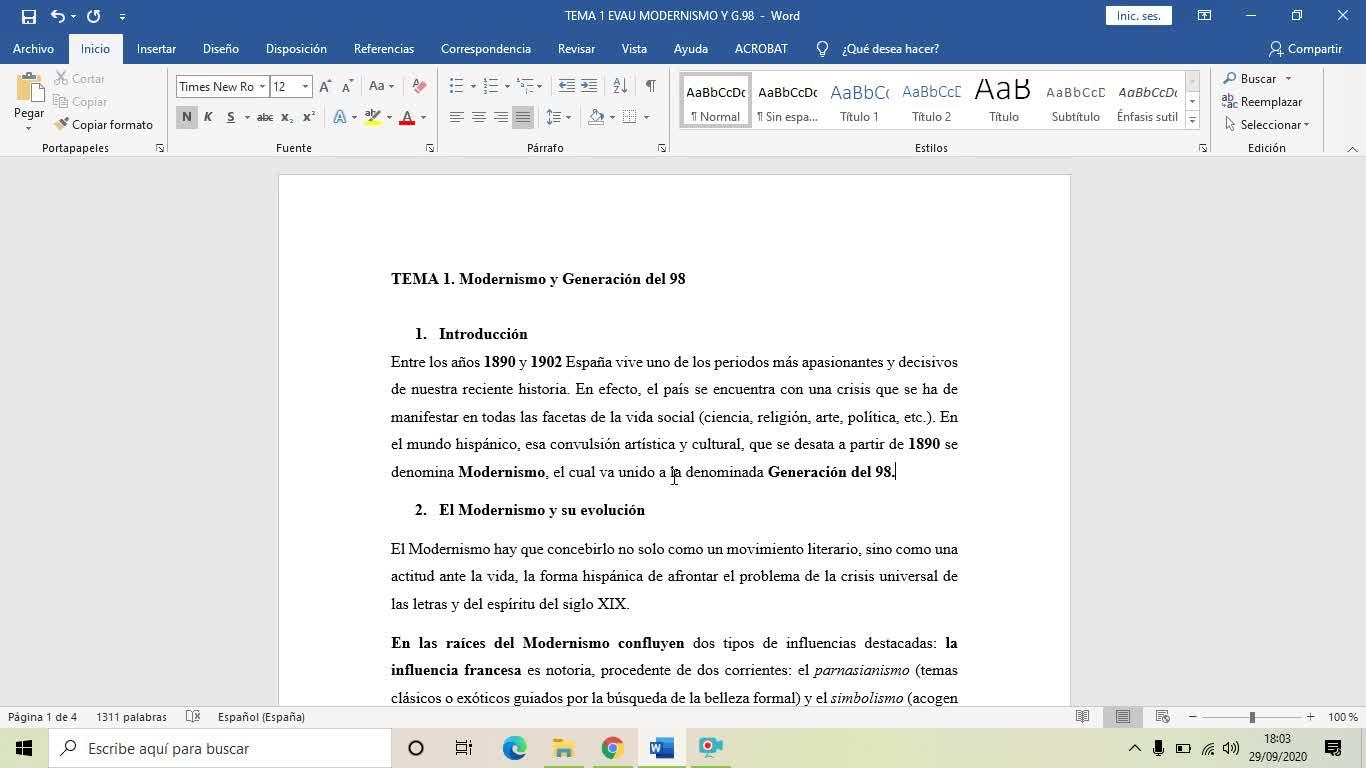Toggle italic (K) formatting
1366x768 pixels.
[208, 117]
